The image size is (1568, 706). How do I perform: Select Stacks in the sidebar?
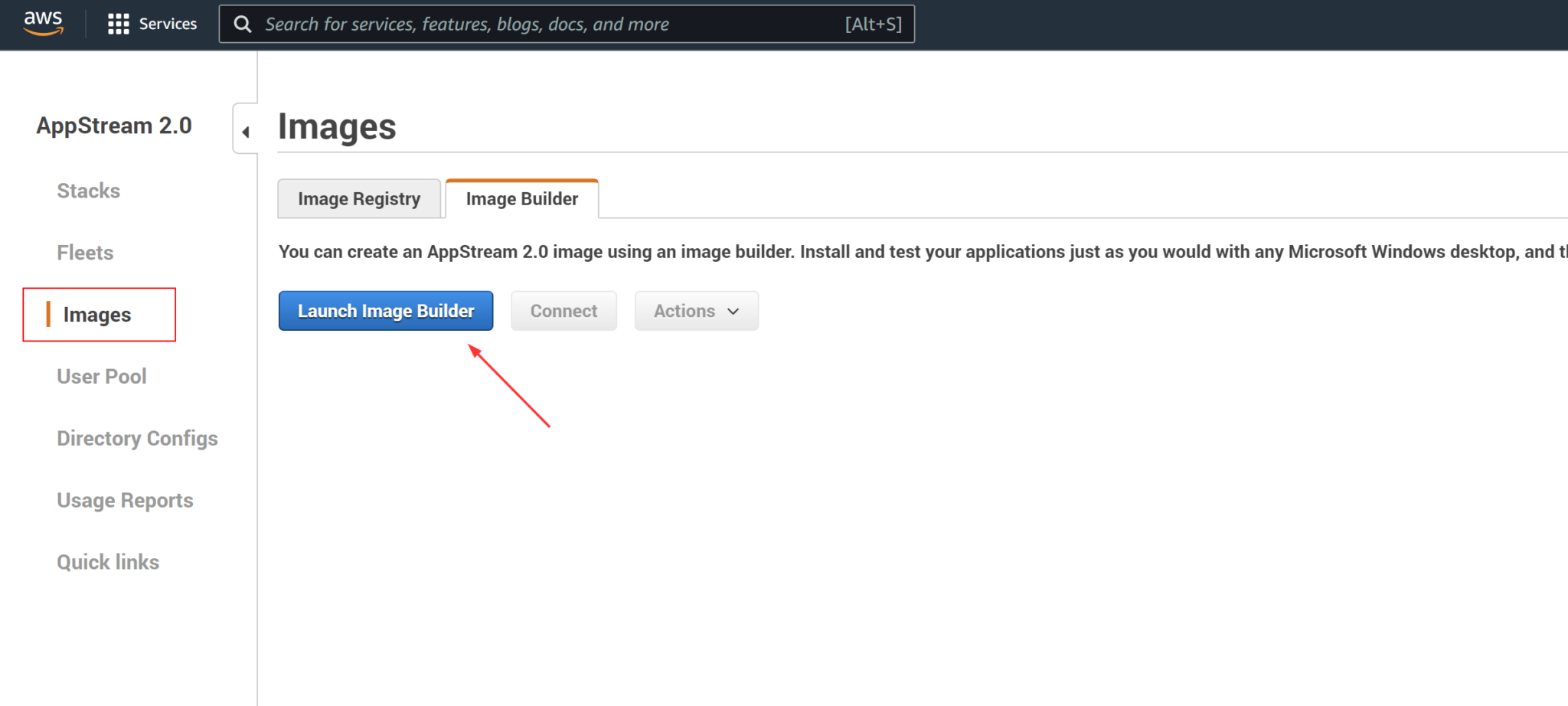tap(88, 191)
